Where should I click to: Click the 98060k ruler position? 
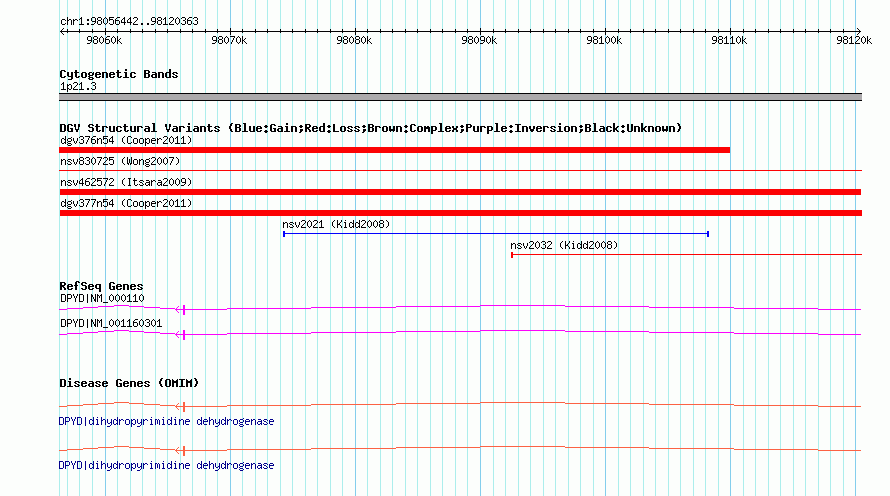pyautogui.click(x=104, y=40)
